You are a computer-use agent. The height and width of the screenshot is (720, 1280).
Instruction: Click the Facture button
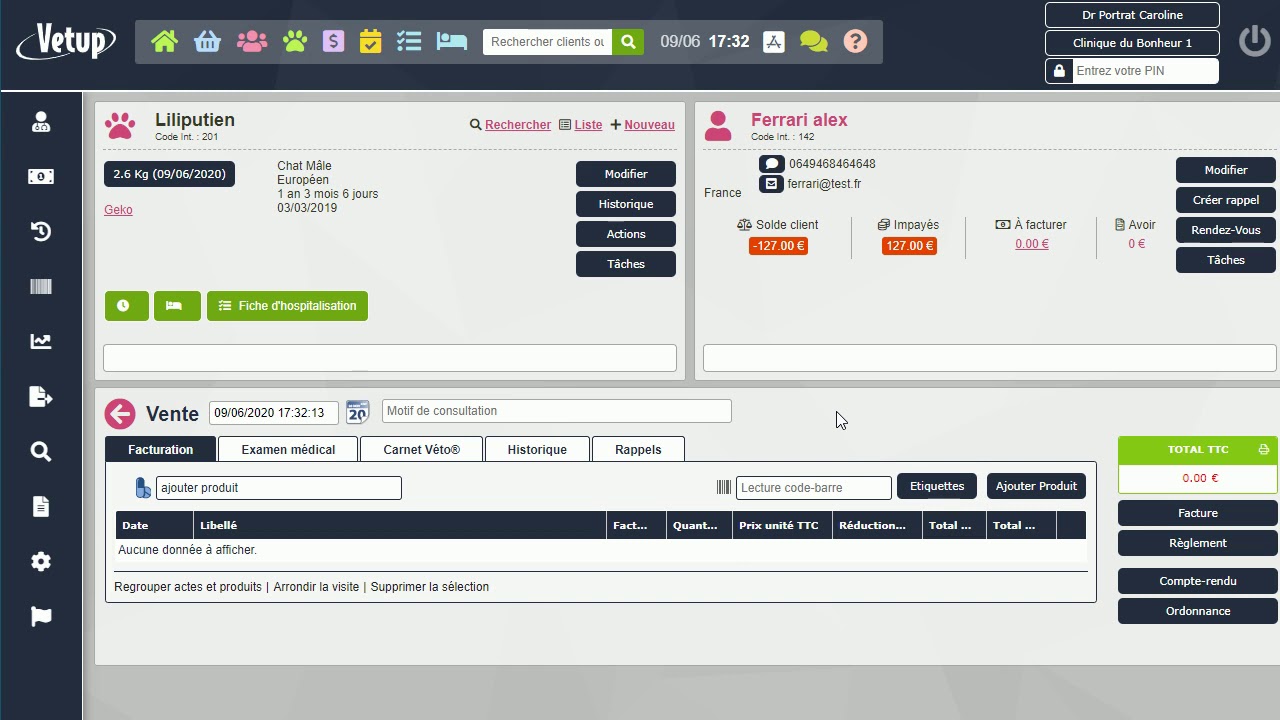(x=1196, y=512)
